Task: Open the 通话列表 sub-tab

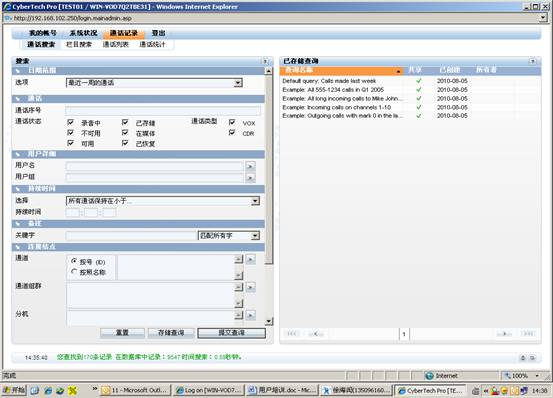Action: click(x=116, y=44)
